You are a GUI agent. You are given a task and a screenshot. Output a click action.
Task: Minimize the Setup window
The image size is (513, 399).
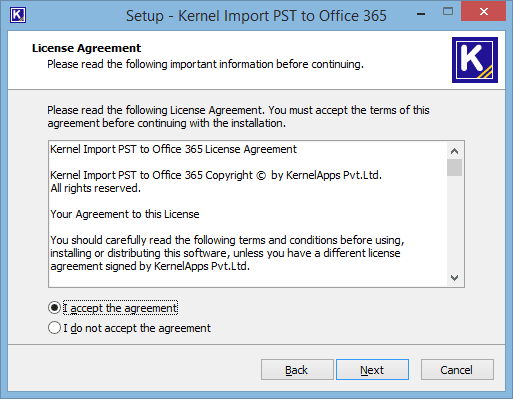pos(421,14)
